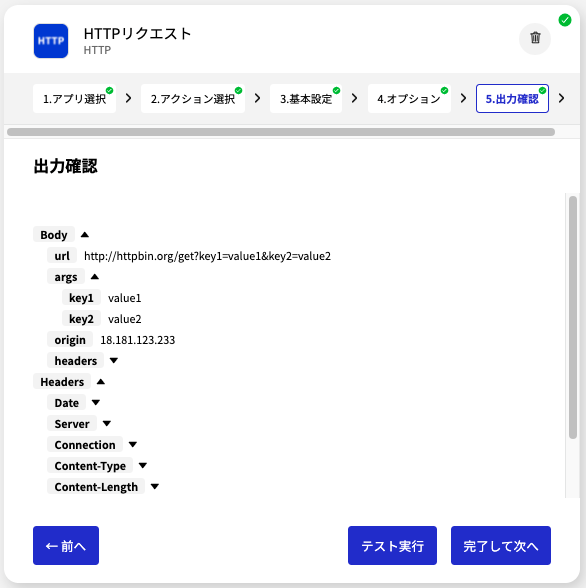Collapse the top-level Headers section
This screenshot has width=586, height=588.
coord(101,382)
